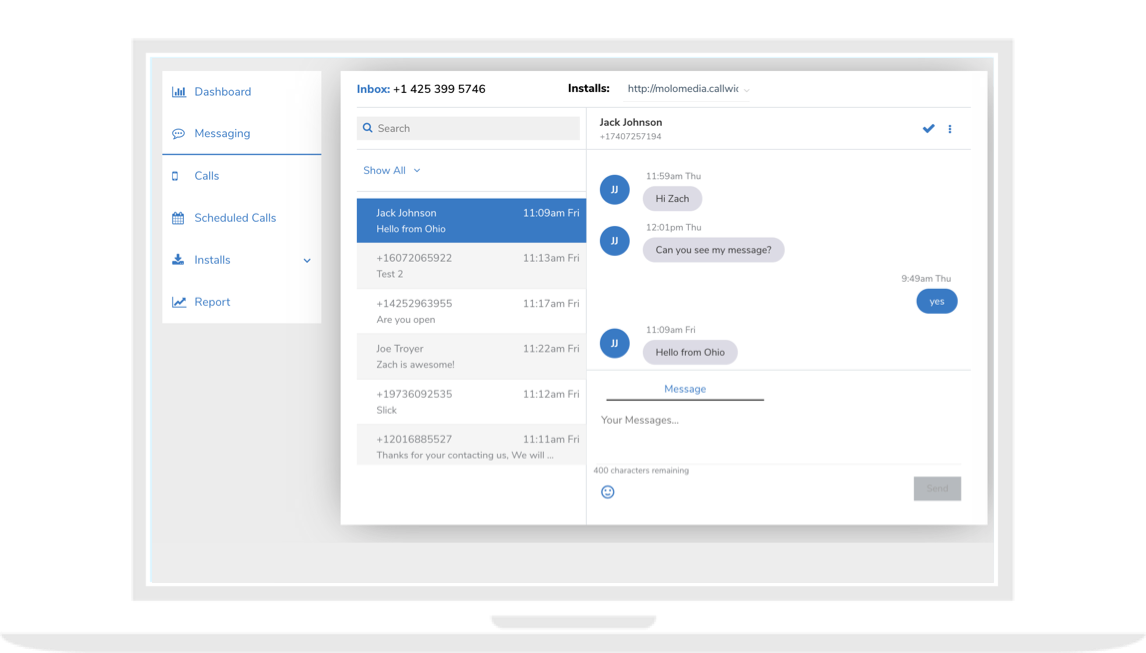
Task: Open the Joe Troyer conversation
Action: point(471,357)
